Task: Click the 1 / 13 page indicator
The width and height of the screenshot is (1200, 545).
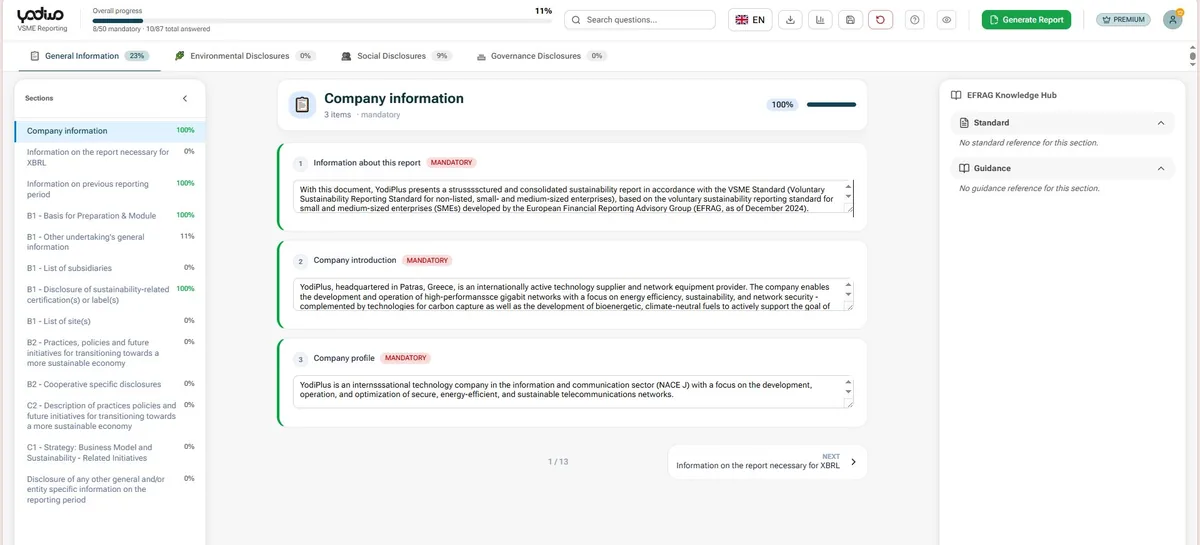Action: 558,461
